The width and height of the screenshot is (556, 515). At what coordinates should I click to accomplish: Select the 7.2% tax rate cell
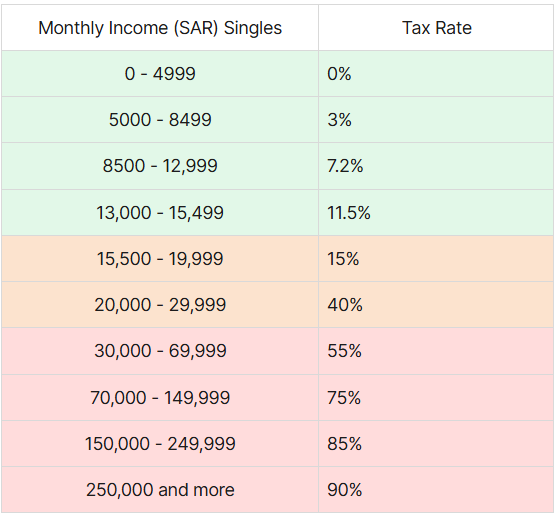(436, 166)
